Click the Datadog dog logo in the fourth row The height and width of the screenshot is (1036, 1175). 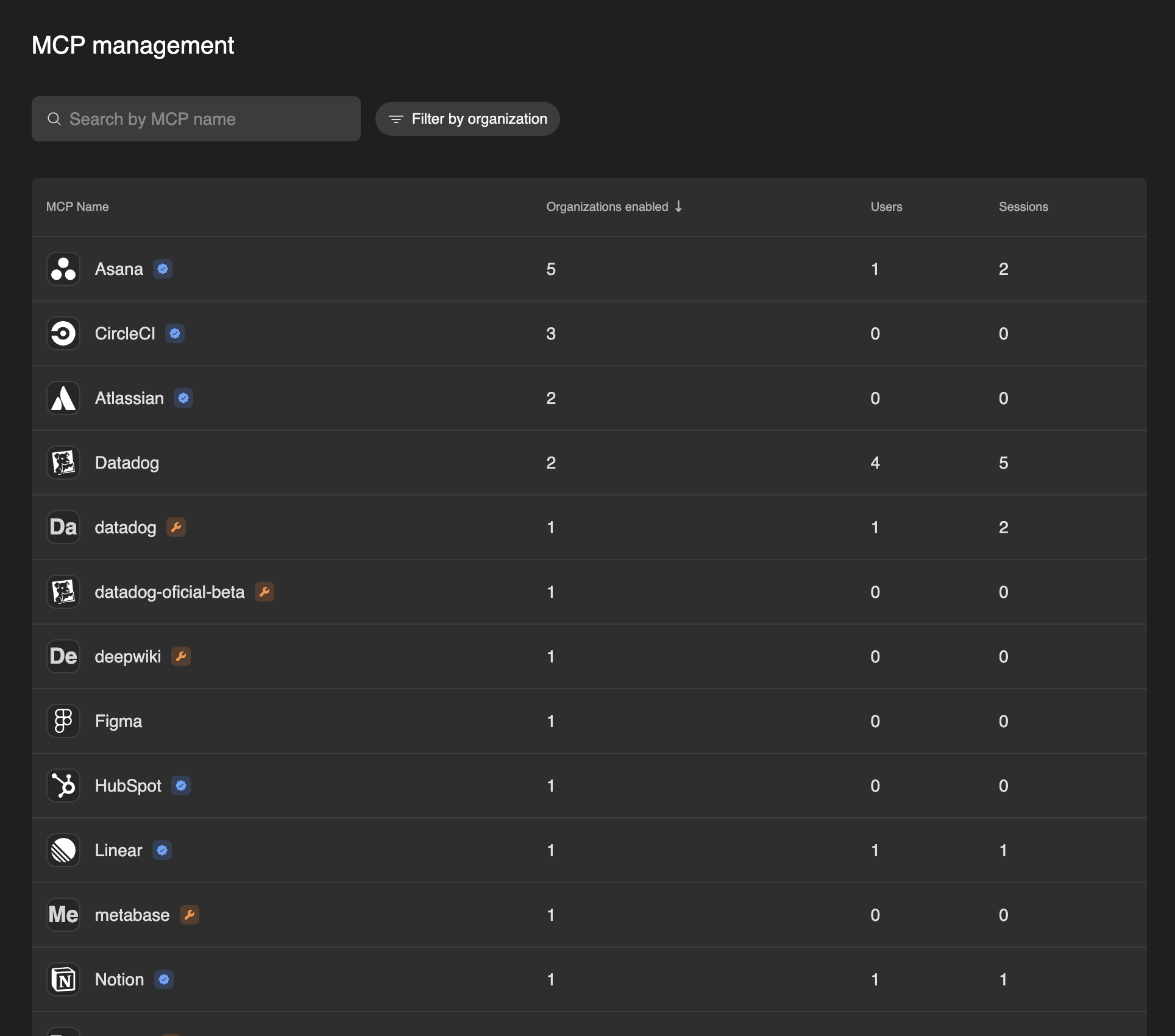click(x=63, y=463)
